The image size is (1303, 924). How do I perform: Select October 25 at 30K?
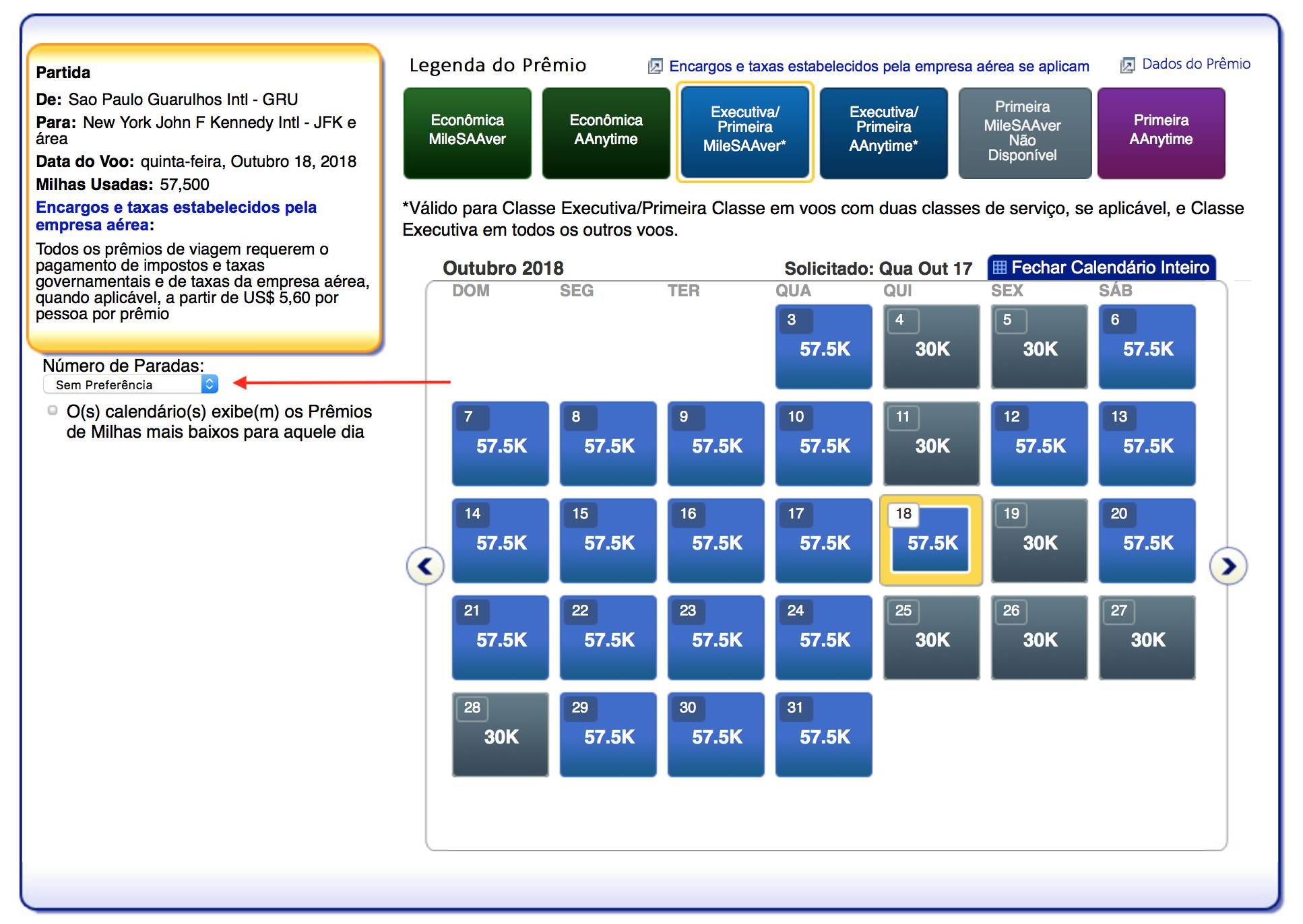pyautogui.click(x=932, y=637)
